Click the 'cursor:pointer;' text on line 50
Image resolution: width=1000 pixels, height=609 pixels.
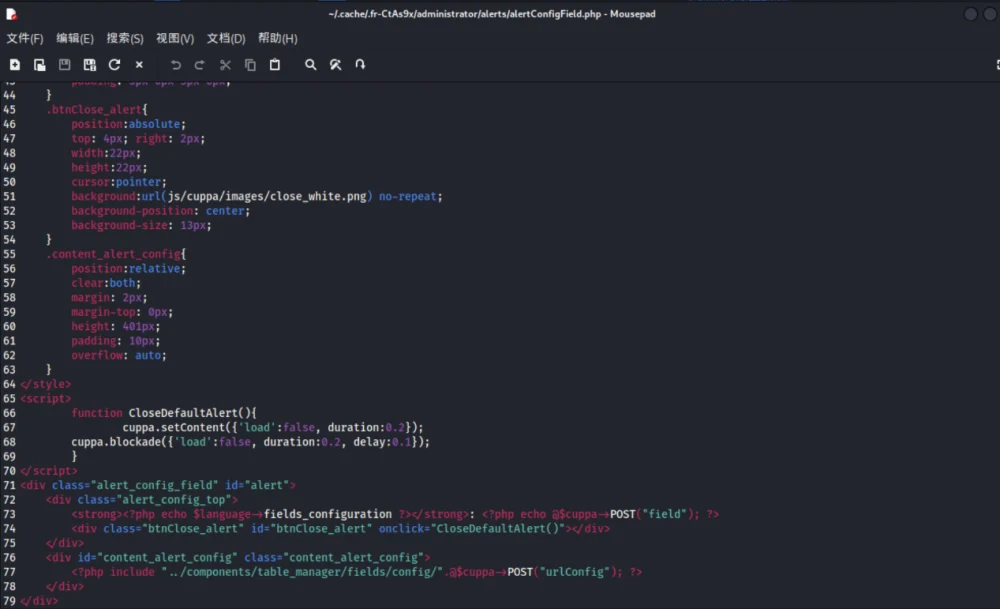(119, 182)
